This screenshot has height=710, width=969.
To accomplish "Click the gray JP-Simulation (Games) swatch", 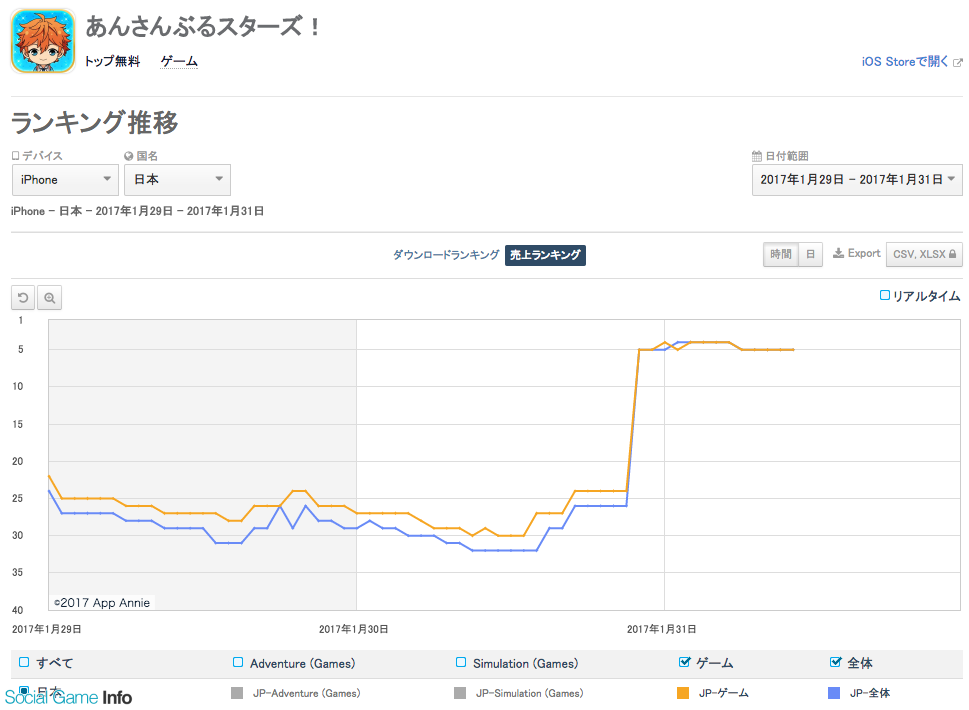I will coord(460,693).
